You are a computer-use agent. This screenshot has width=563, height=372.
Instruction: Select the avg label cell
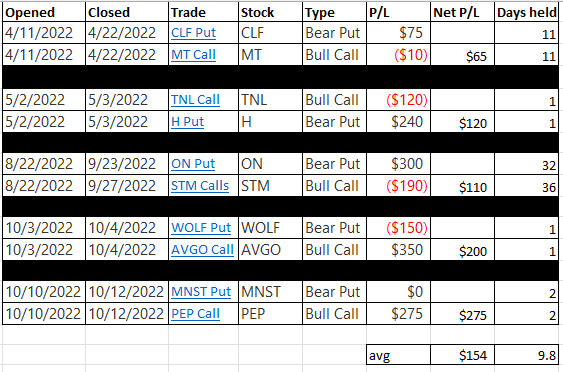click(398, 355)
